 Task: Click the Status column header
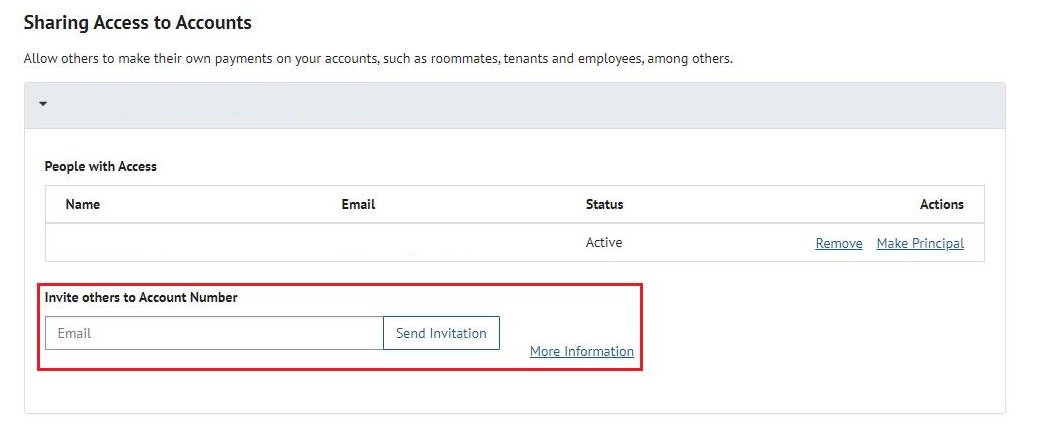tap(604, 204)
